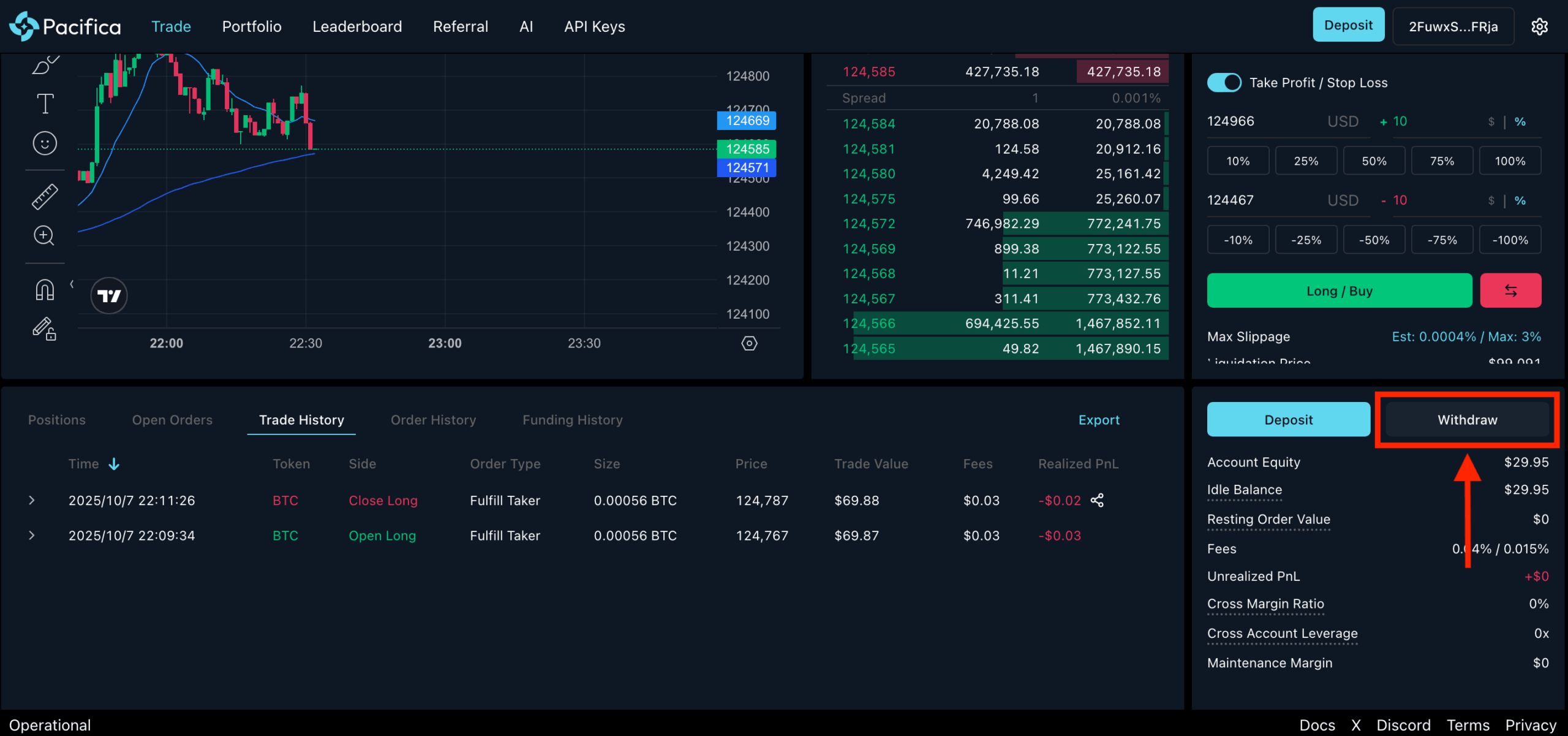
Task: Select the Text annotation tool
Action: tap(45, 104)
